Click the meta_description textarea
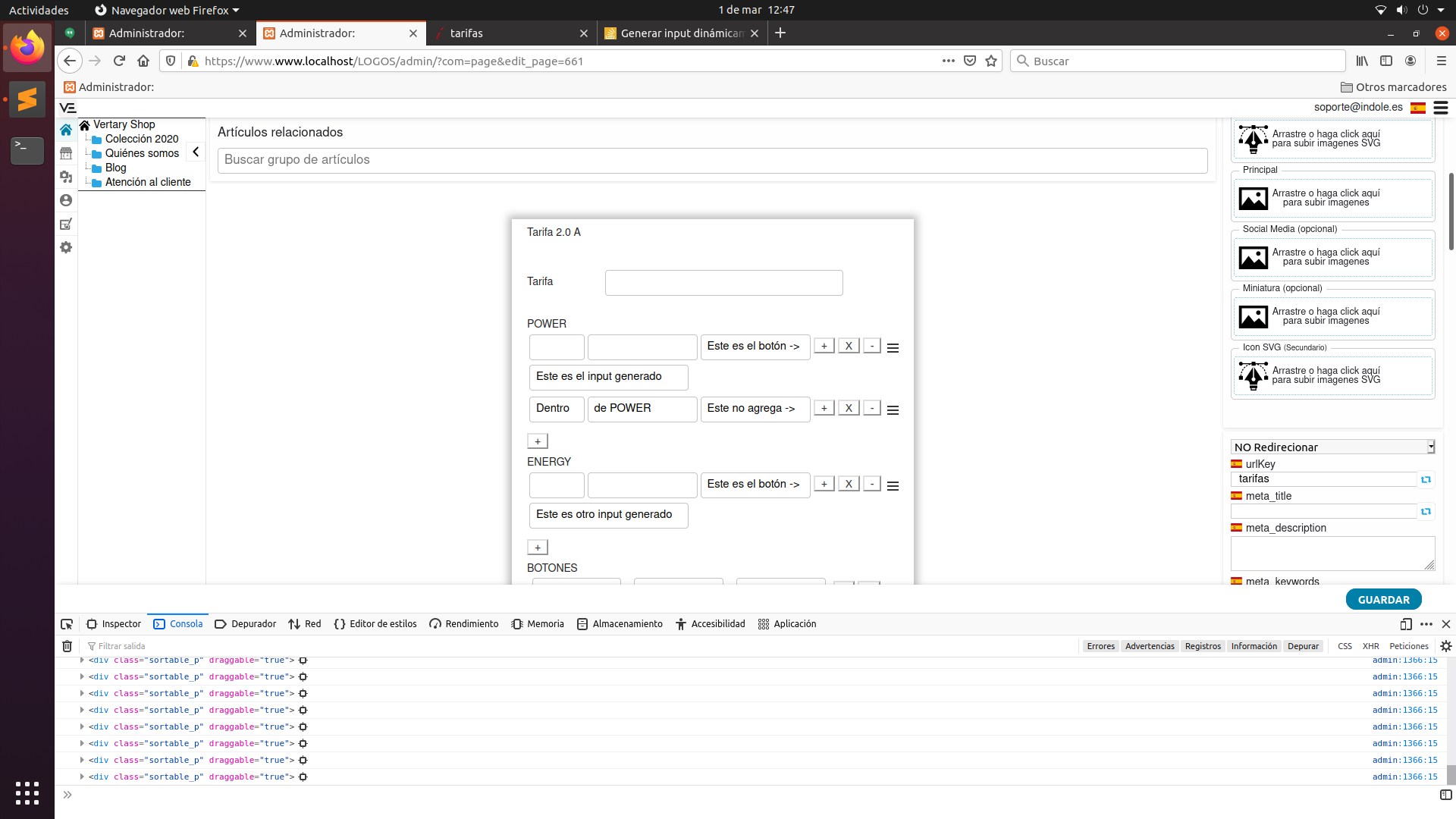 coord(1332,554)
